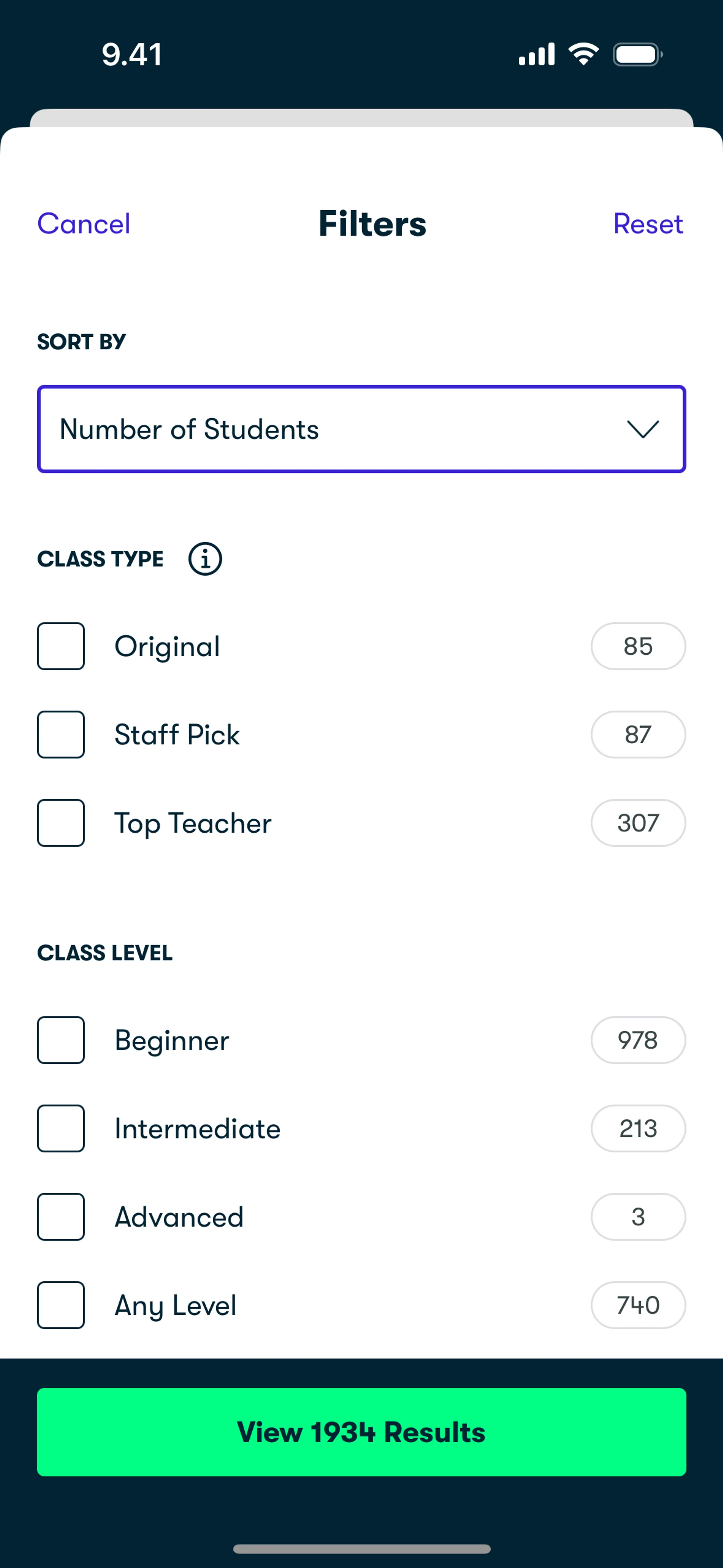Expand the Sort By dropdown chevron
Viewport: 723px width, 1568px height.
click(x=643, y=429)
